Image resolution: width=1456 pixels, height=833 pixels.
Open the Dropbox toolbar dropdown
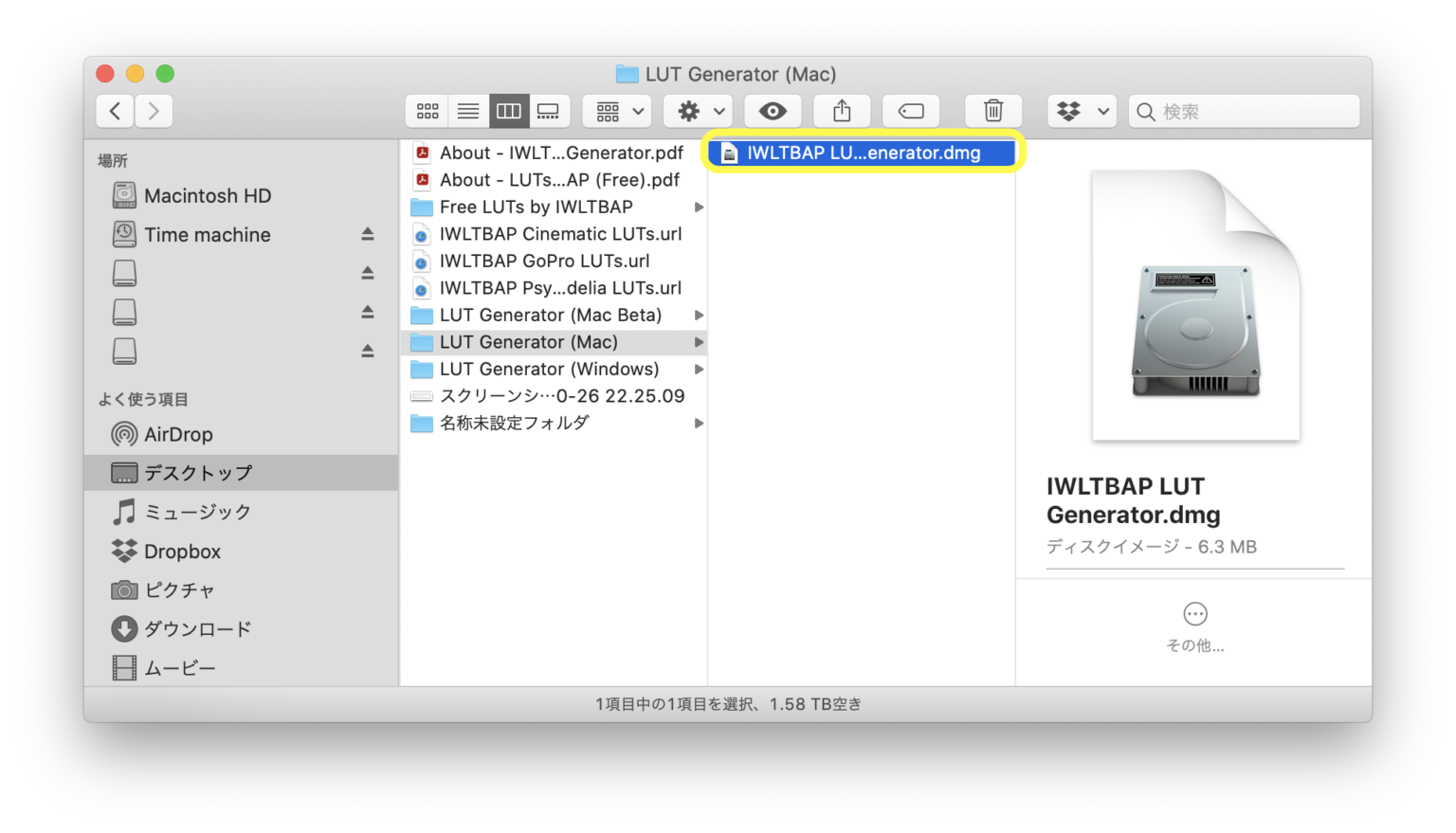point(1082,111)
